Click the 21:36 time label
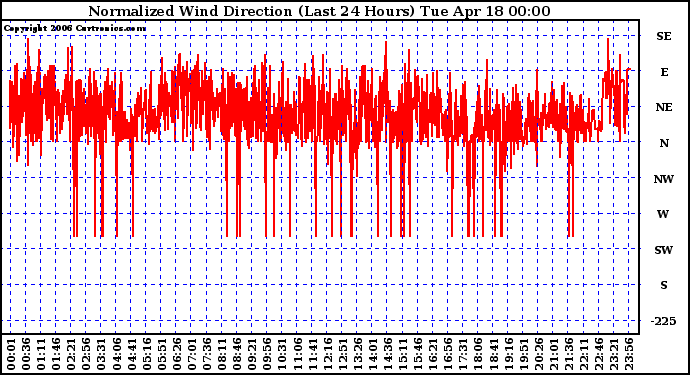690x375 pixels. [x=568, y=354]
